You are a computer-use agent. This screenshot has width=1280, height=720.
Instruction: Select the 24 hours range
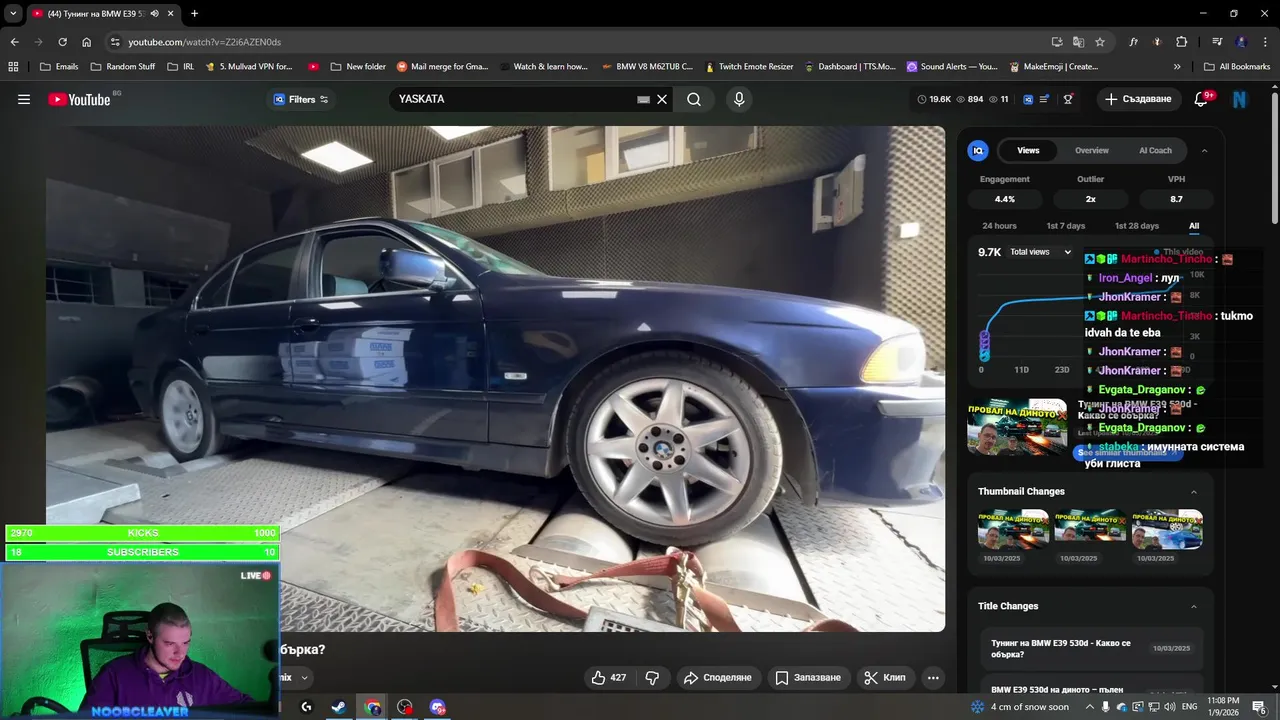[999, 226]
